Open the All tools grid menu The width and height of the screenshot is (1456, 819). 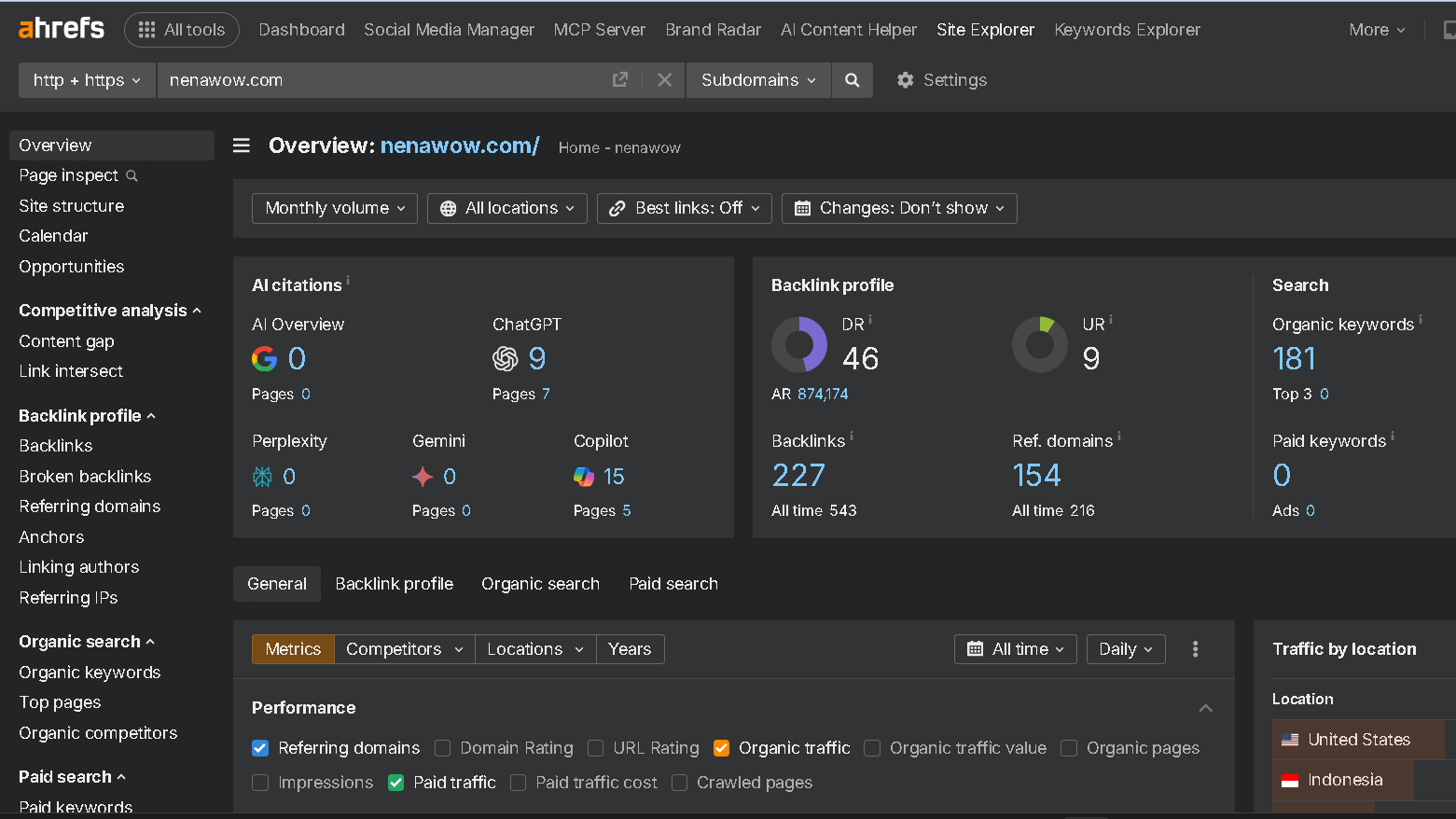click(x=181, y=29)
